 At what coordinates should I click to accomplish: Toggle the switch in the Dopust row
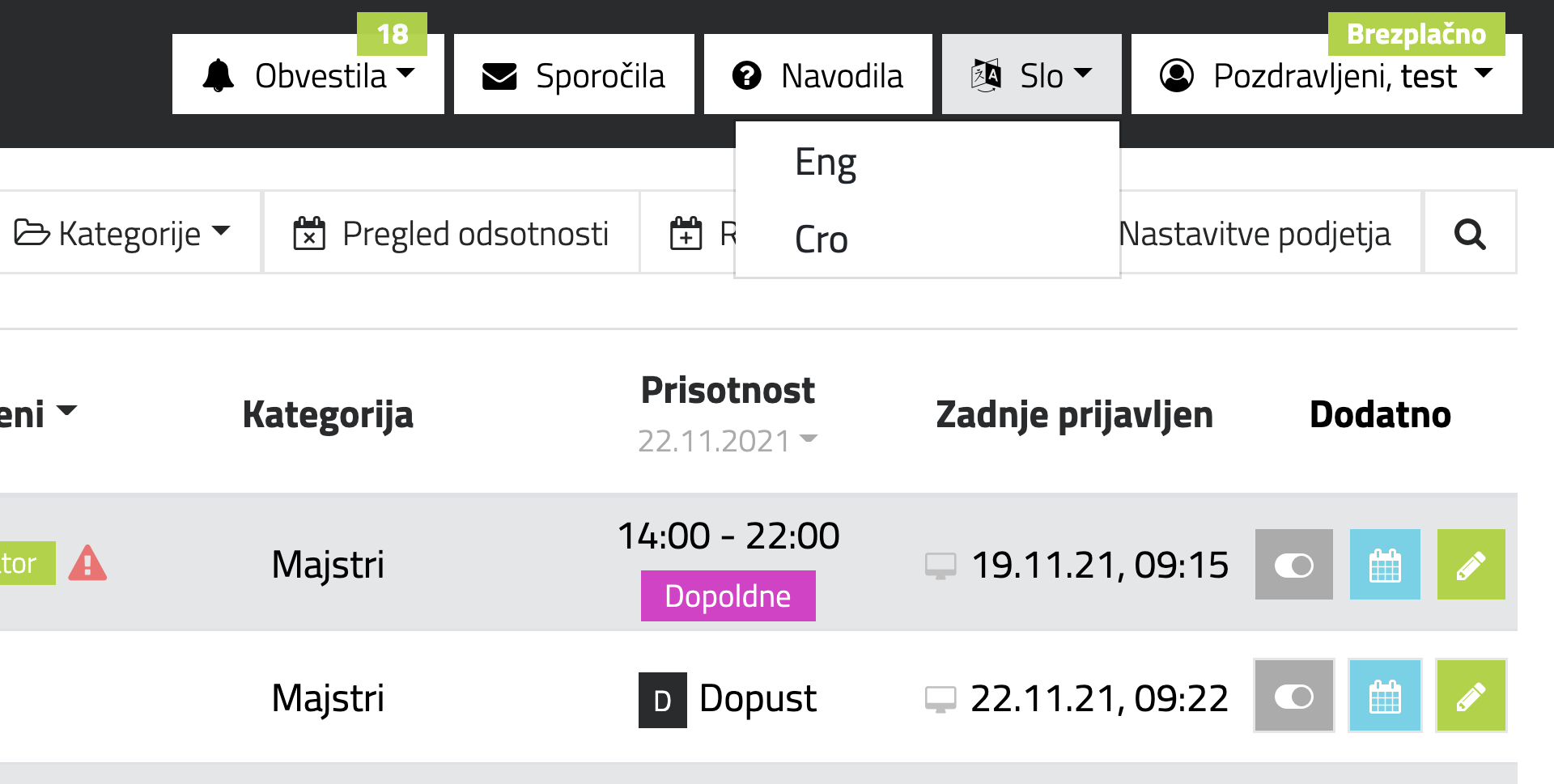1293,697
